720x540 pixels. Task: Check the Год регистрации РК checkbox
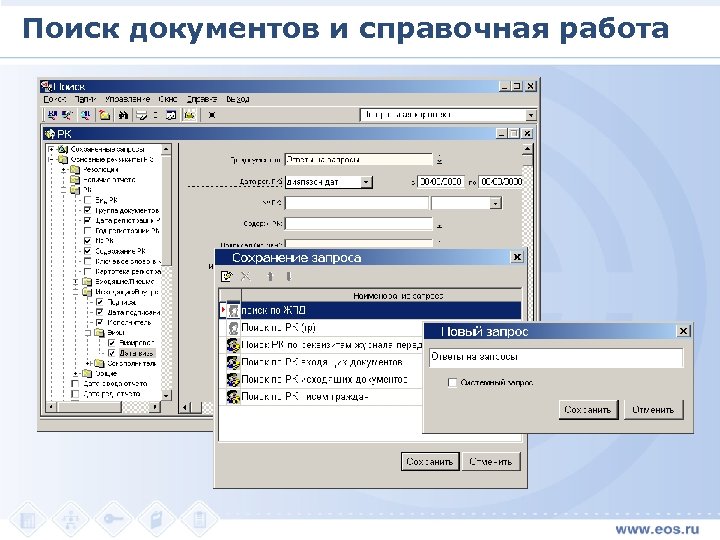[x=88, y=231]
